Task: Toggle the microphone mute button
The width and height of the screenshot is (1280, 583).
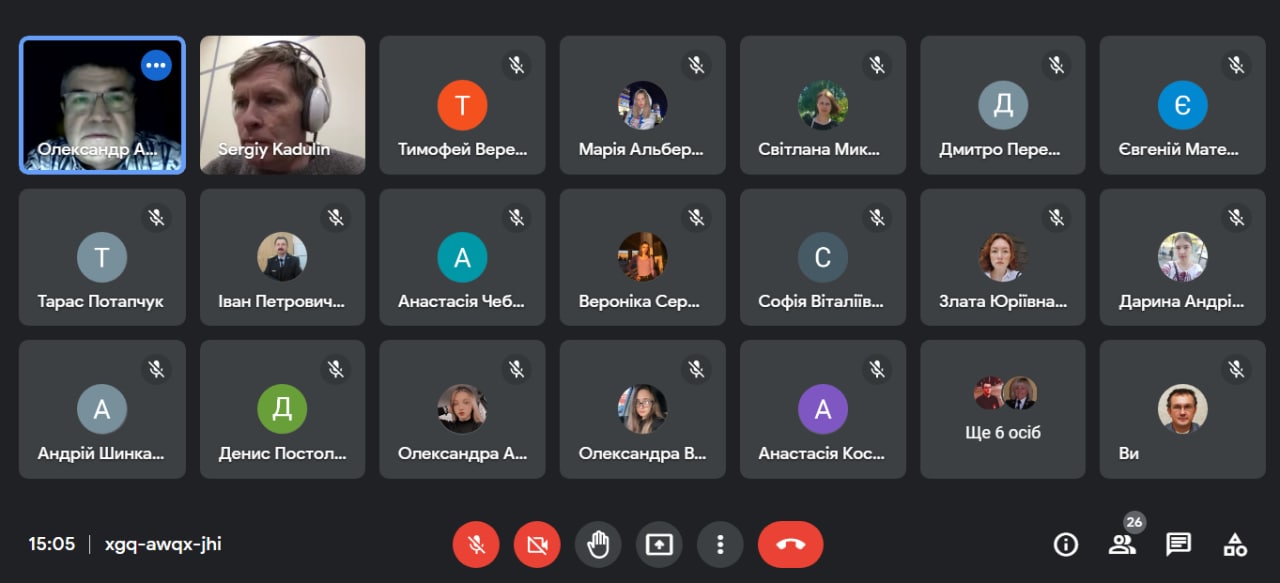Action: pyautogui.click(x=477, y=544)
